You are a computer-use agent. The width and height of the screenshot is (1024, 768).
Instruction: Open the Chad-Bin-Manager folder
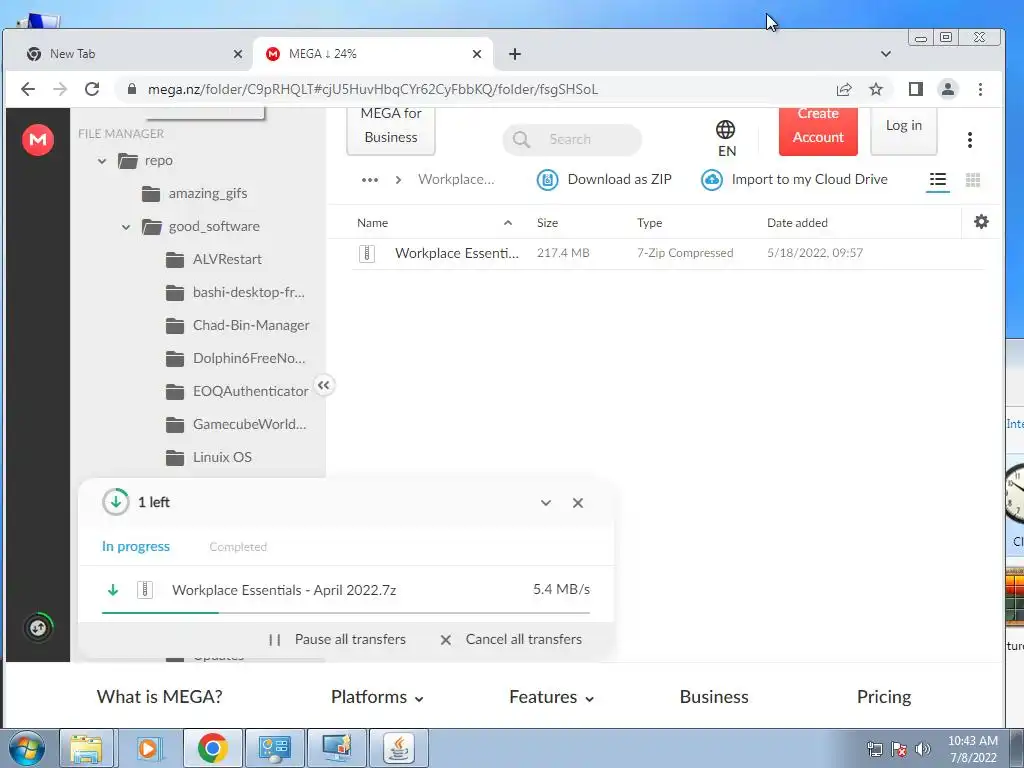point(238,325)
